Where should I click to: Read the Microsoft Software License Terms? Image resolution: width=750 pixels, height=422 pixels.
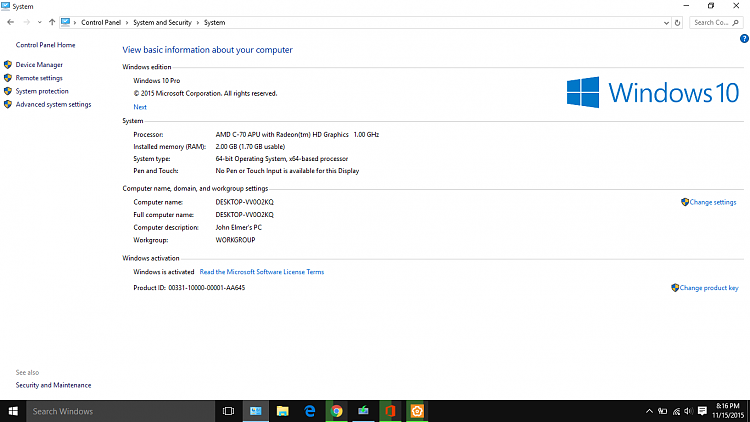(x=262, y=272)
